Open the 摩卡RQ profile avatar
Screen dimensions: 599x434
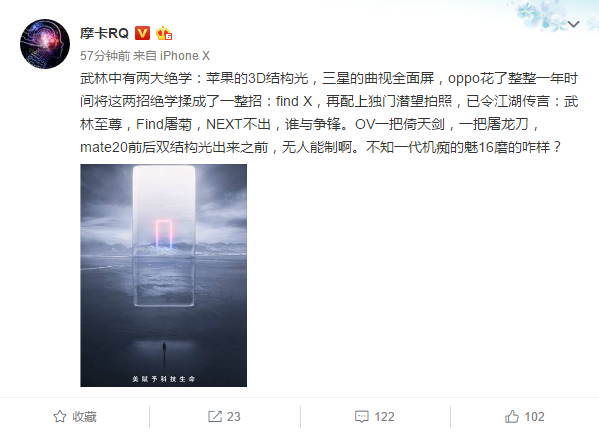45,44
